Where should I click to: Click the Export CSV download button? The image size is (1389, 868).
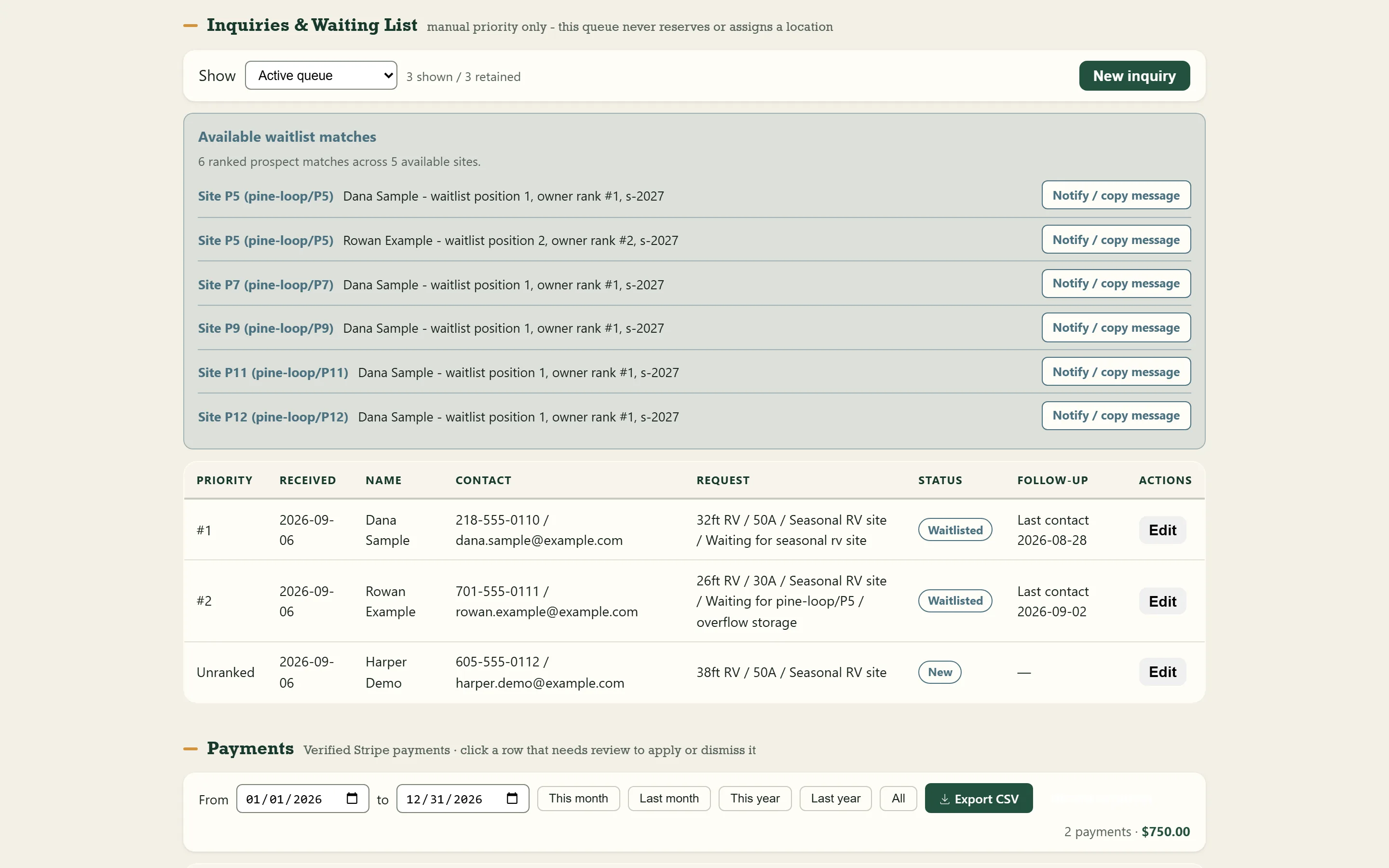(979, 799)
